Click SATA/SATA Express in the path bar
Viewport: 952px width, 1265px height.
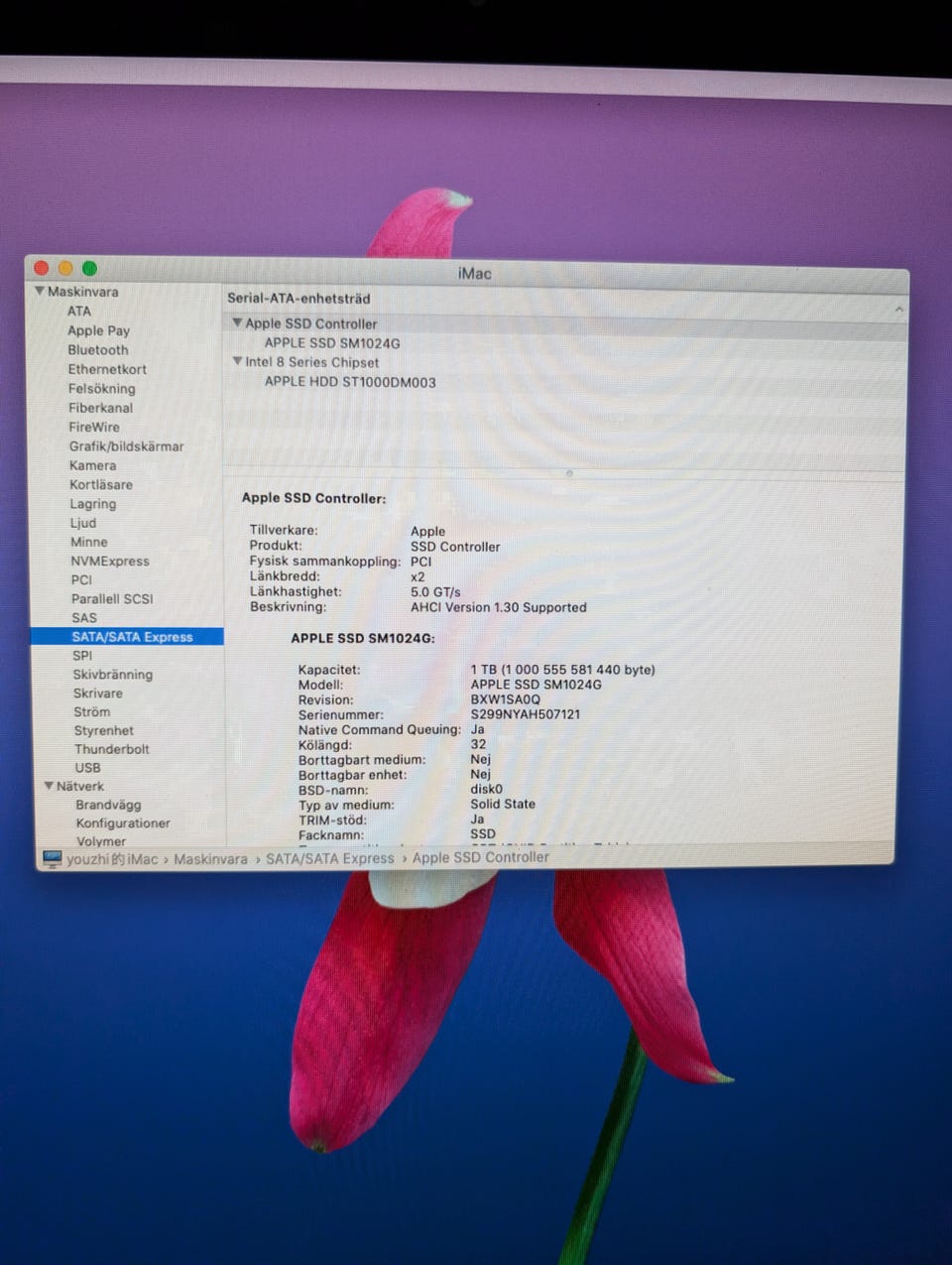click(x=329, y=858)
